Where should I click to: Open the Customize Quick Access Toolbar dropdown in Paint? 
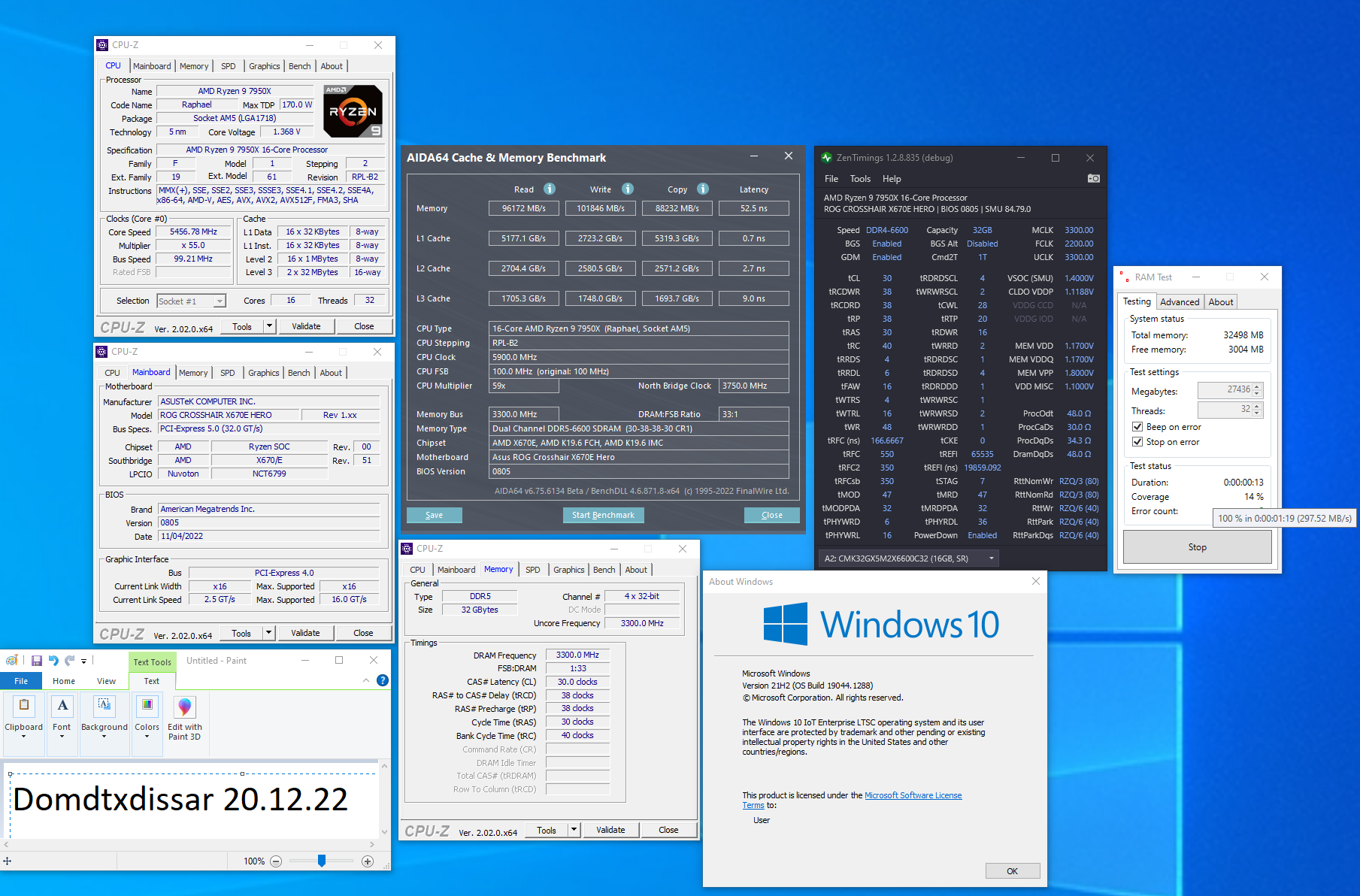(83, 661)
